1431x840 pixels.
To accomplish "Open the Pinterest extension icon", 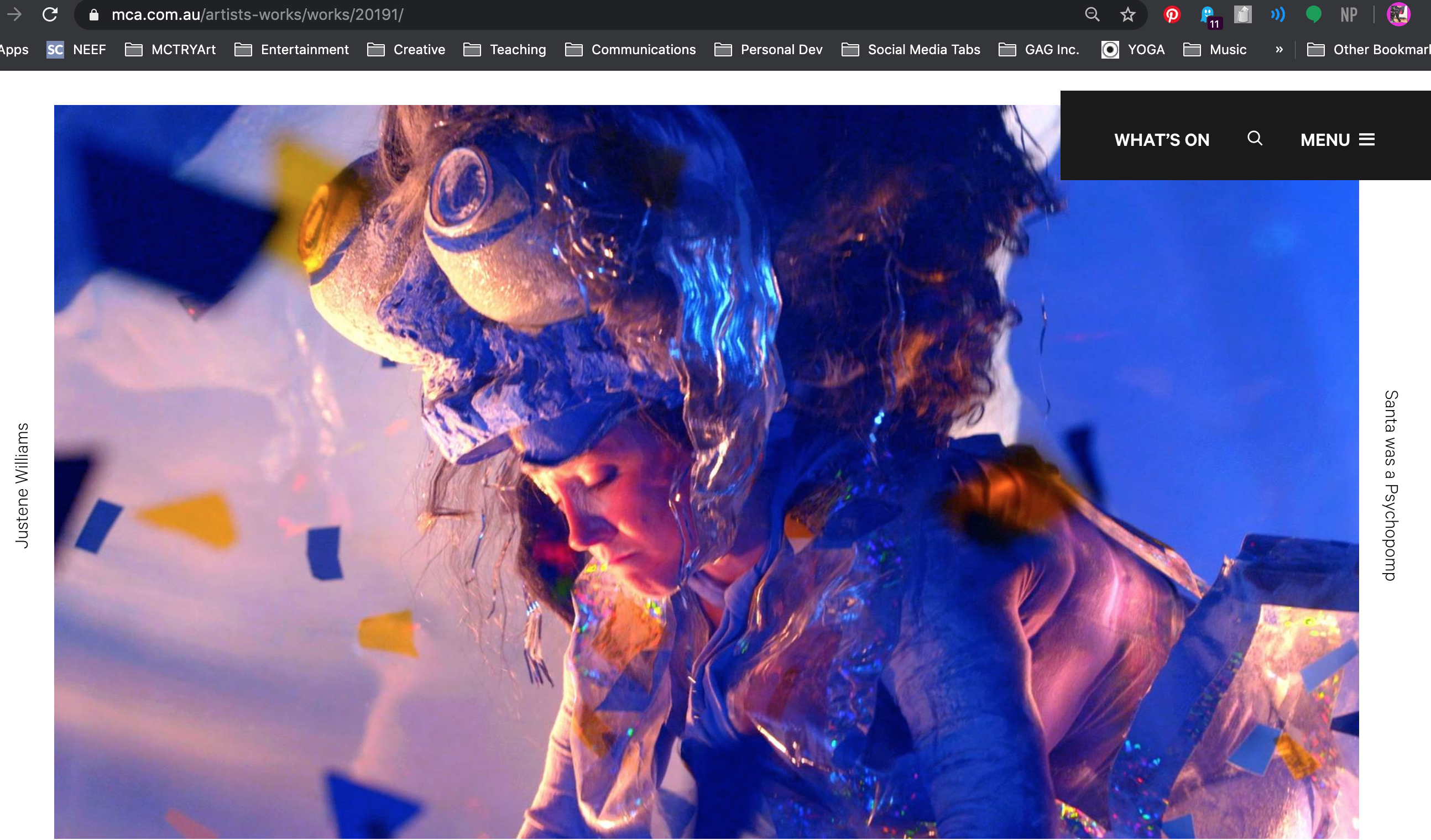I will pos(1172,15).
